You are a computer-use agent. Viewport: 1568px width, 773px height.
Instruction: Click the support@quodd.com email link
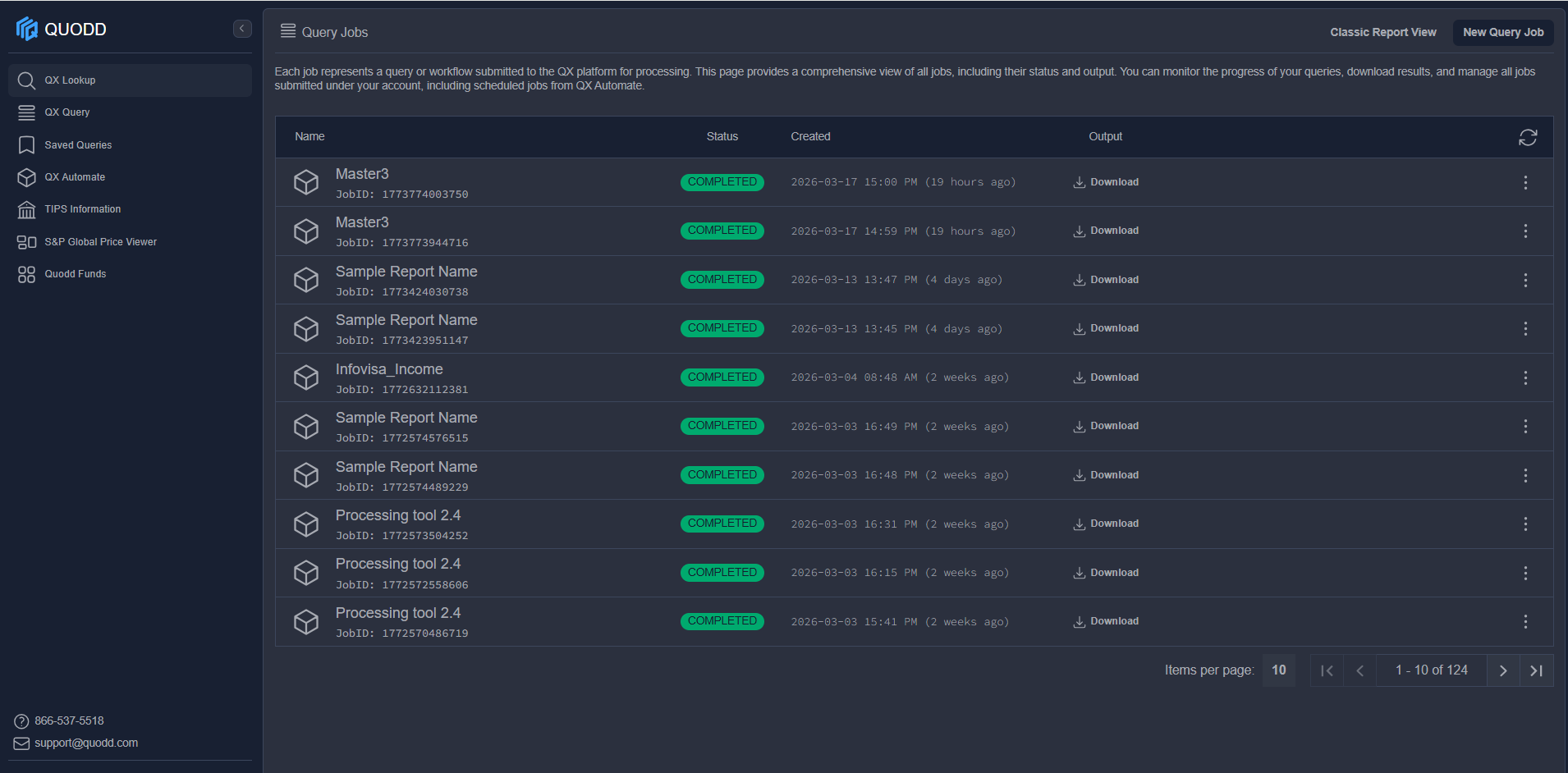tap(86, 743)
